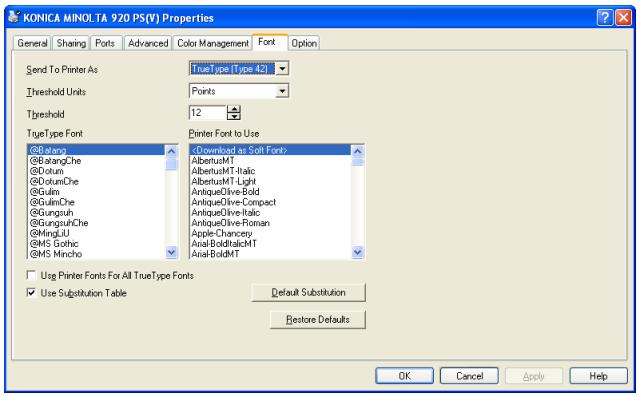This screenshot has width=637, height=396.
Task: Click the Default Substitution button
Action: [308, 292]
